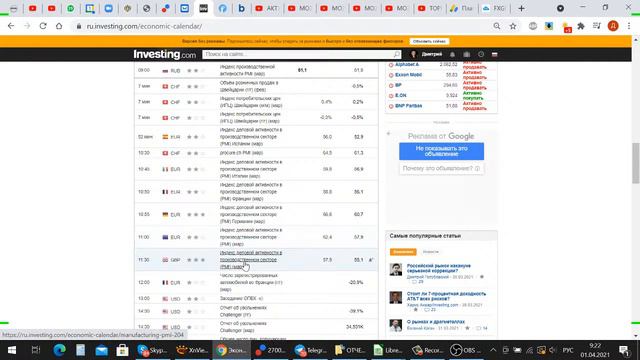Viewport: 640px width, 360px height.
Task: Switch to Skype in the taskbar
Action: (x=153, y=350)
